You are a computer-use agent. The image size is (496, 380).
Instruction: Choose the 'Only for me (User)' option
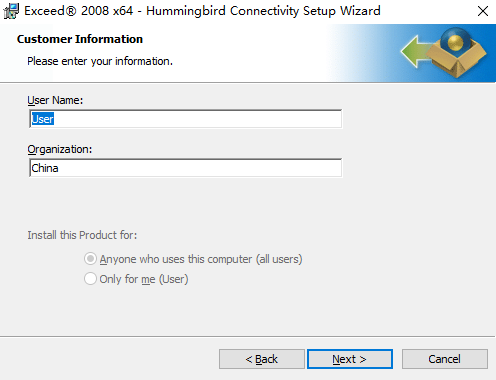90,279
